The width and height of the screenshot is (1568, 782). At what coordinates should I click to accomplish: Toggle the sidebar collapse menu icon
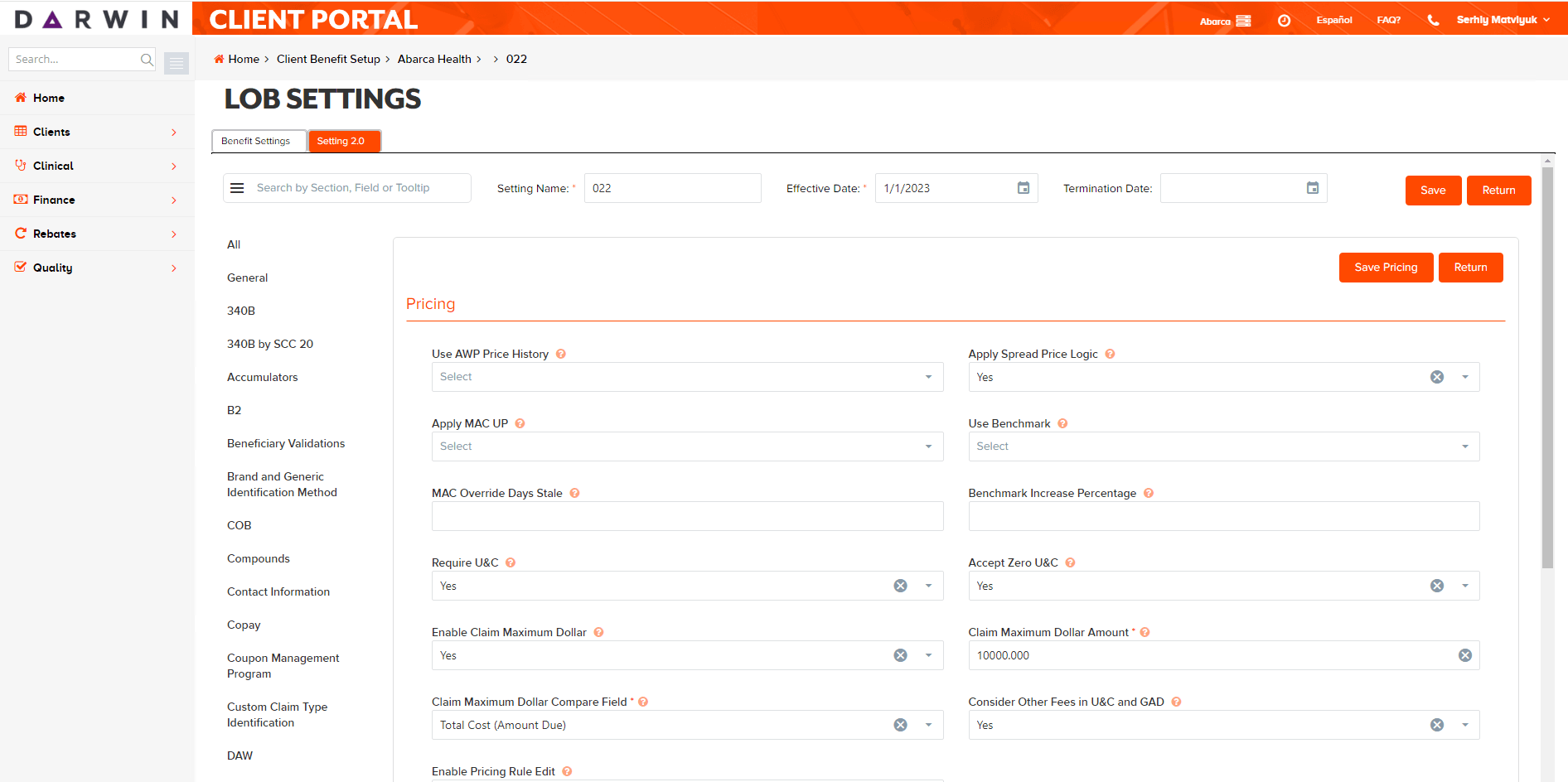177,63
